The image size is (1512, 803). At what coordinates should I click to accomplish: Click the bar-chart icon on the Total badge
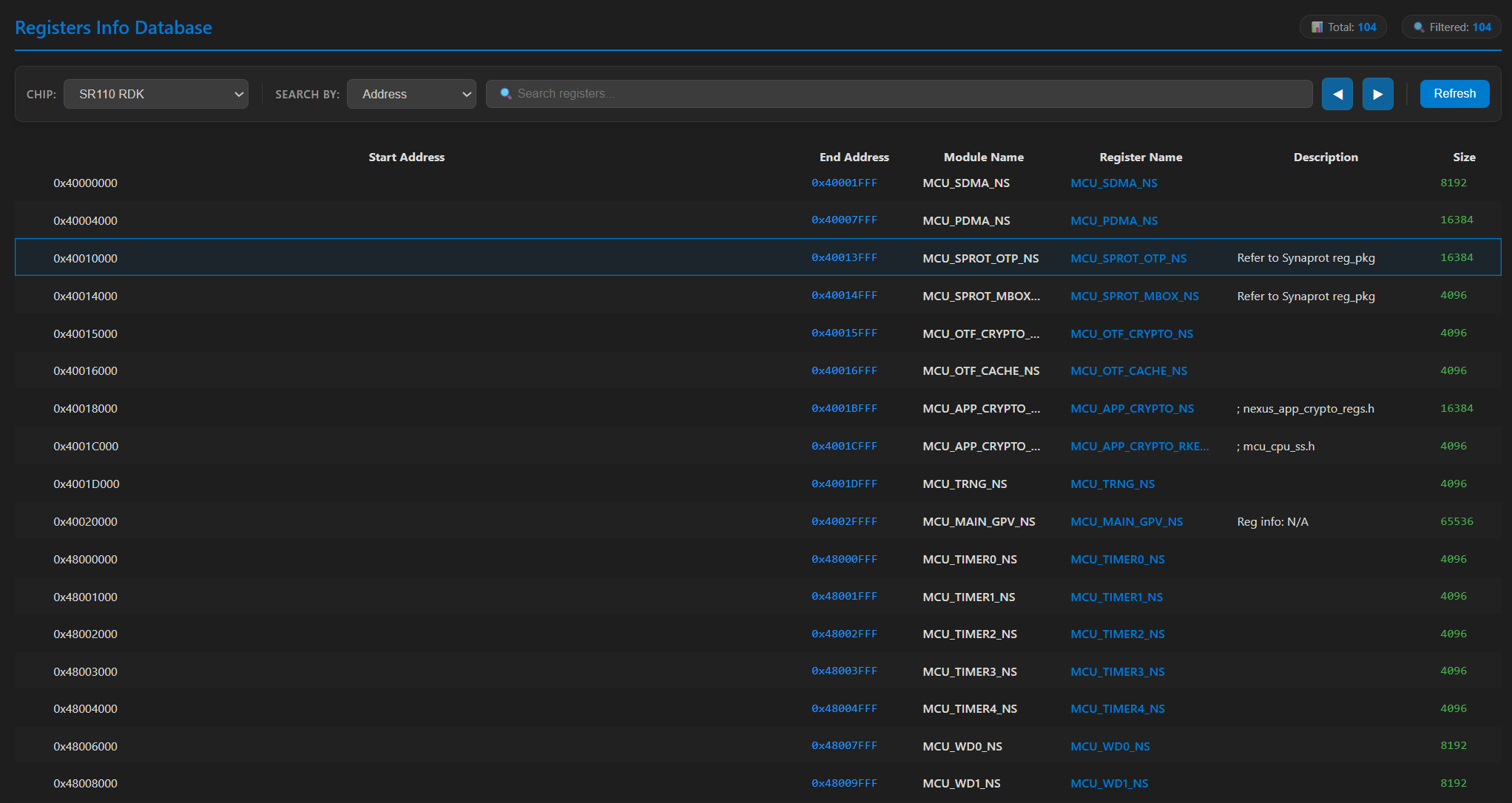pos(1317,27)
